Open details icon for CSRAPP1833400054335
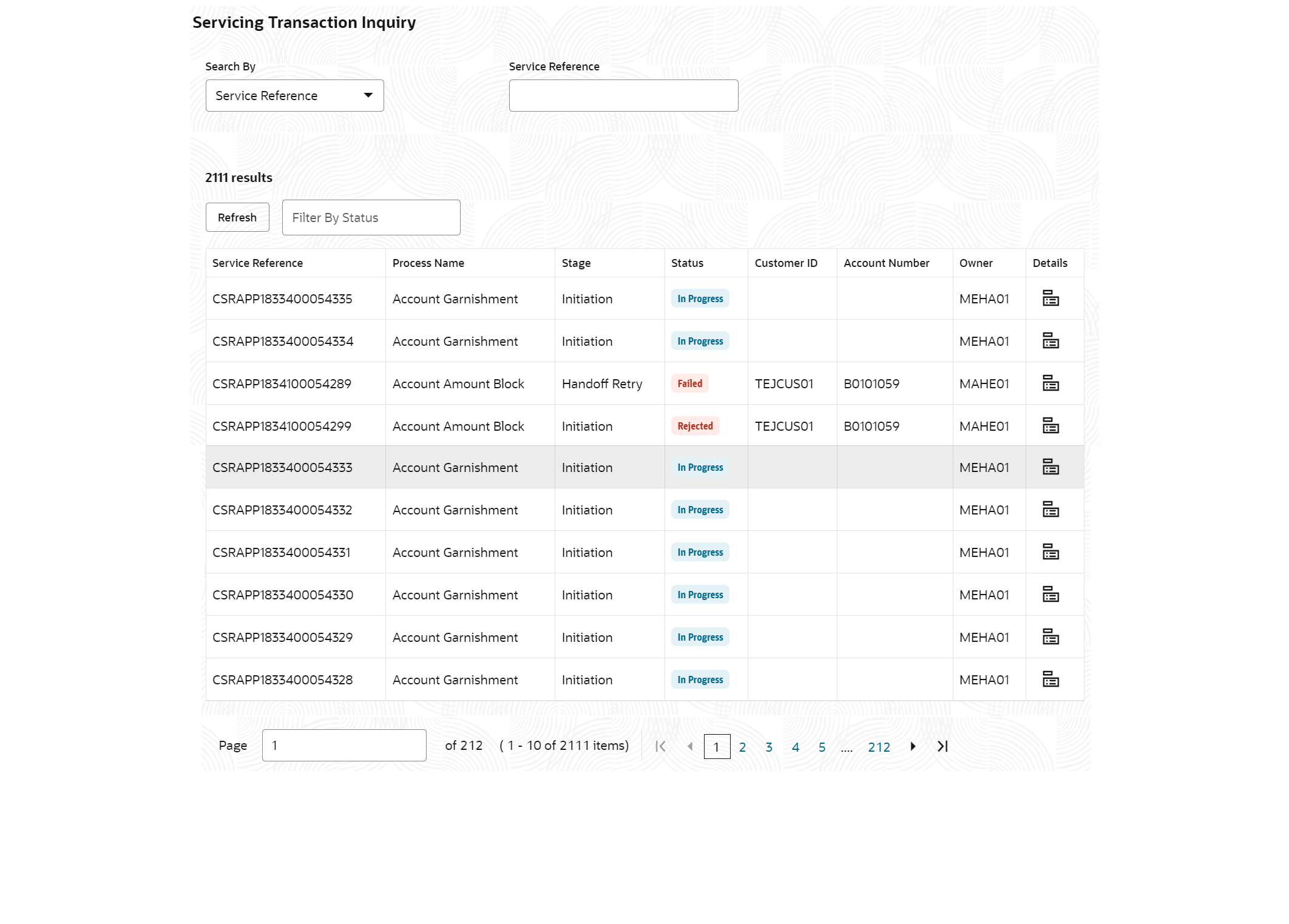1289x924 pixels. tap(1050, 298)
